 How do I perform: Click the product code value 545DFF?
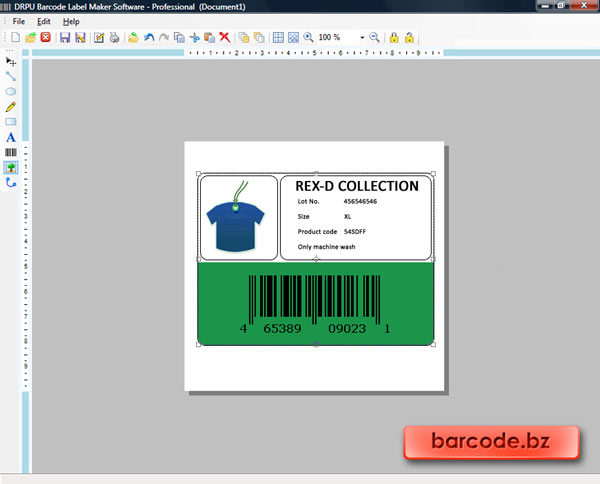coord(355,231)
